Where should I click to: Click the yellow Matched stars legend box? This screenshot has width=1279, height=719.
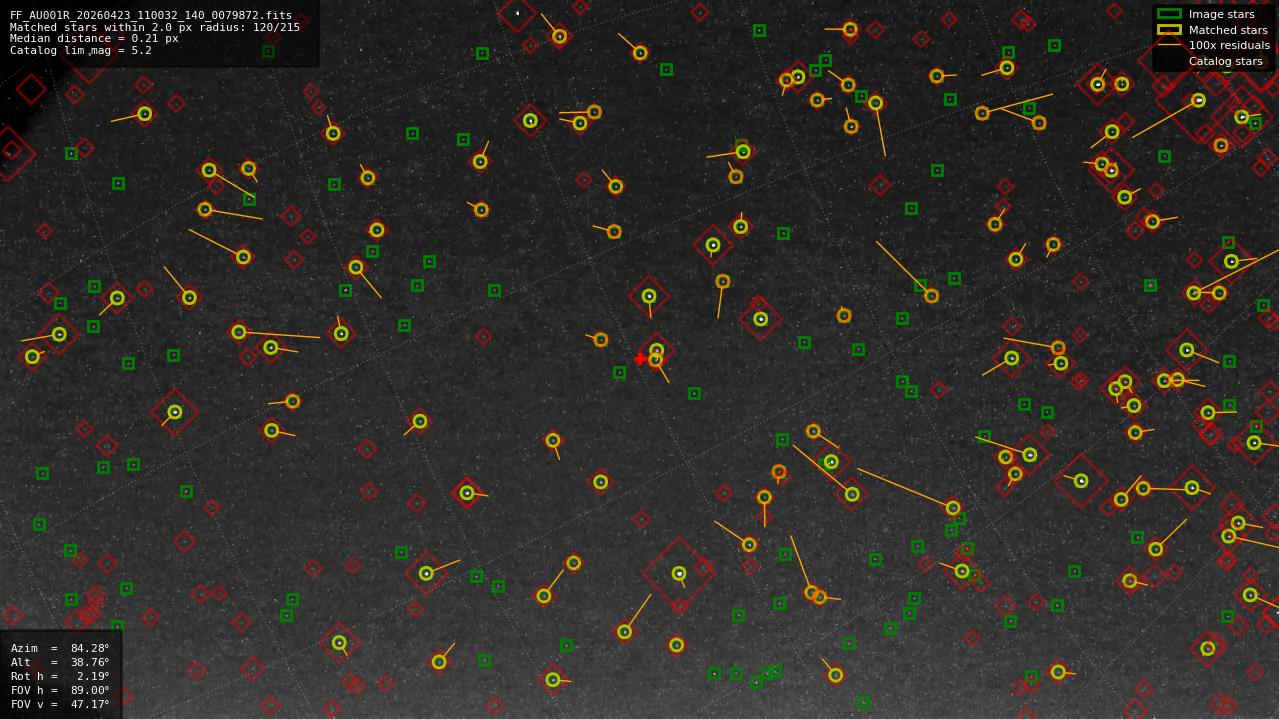click(1169, 29)
